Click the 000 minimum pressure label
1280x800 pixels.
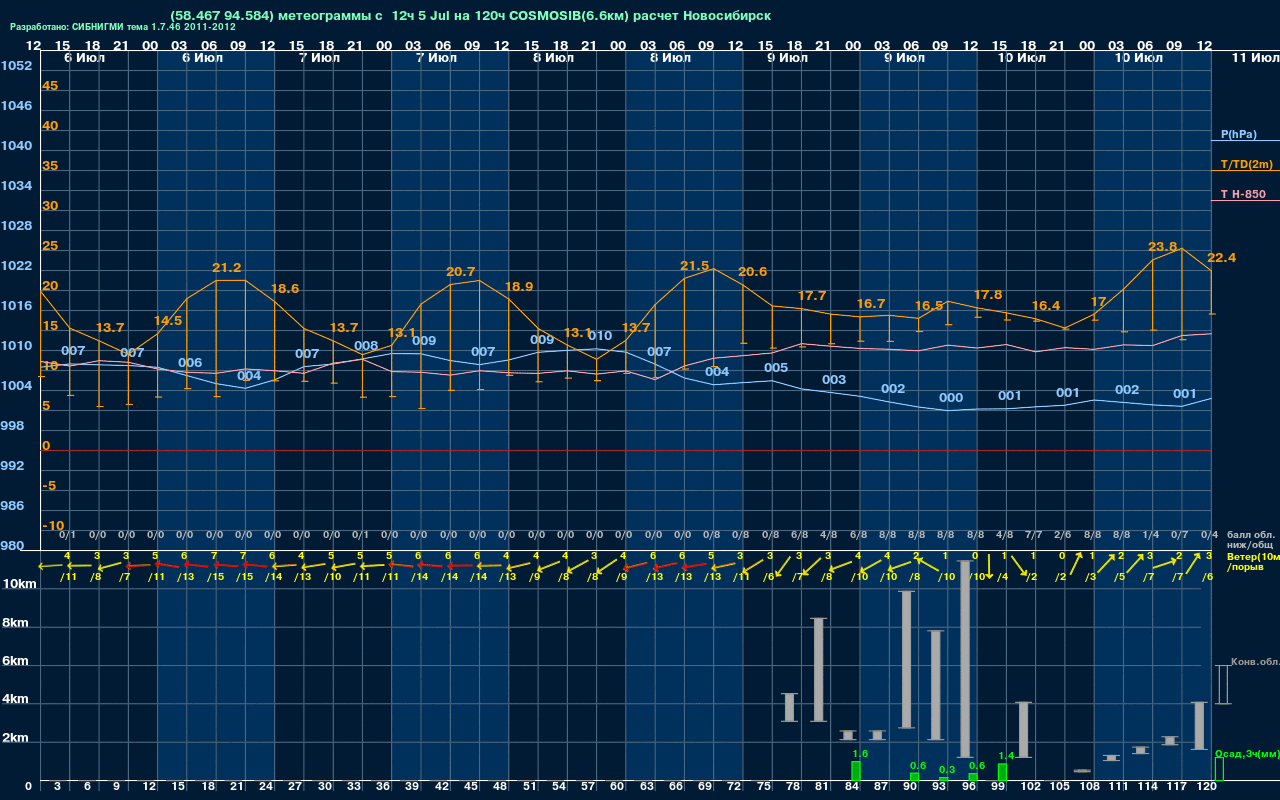click(951, 397)
